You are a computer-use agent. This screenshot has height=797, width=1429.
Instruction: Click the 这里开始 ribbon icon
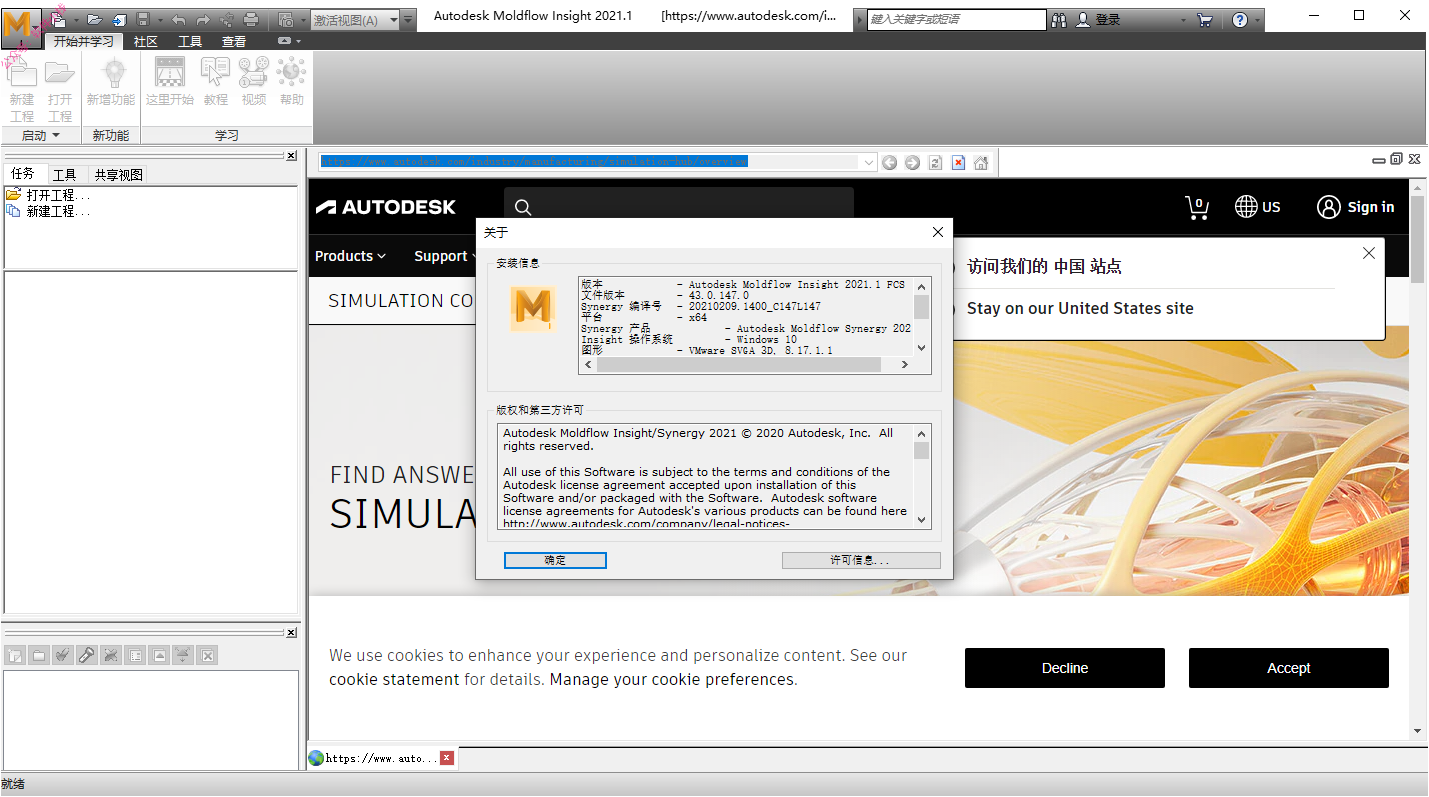pyautogui.click(x=170, y=81)
